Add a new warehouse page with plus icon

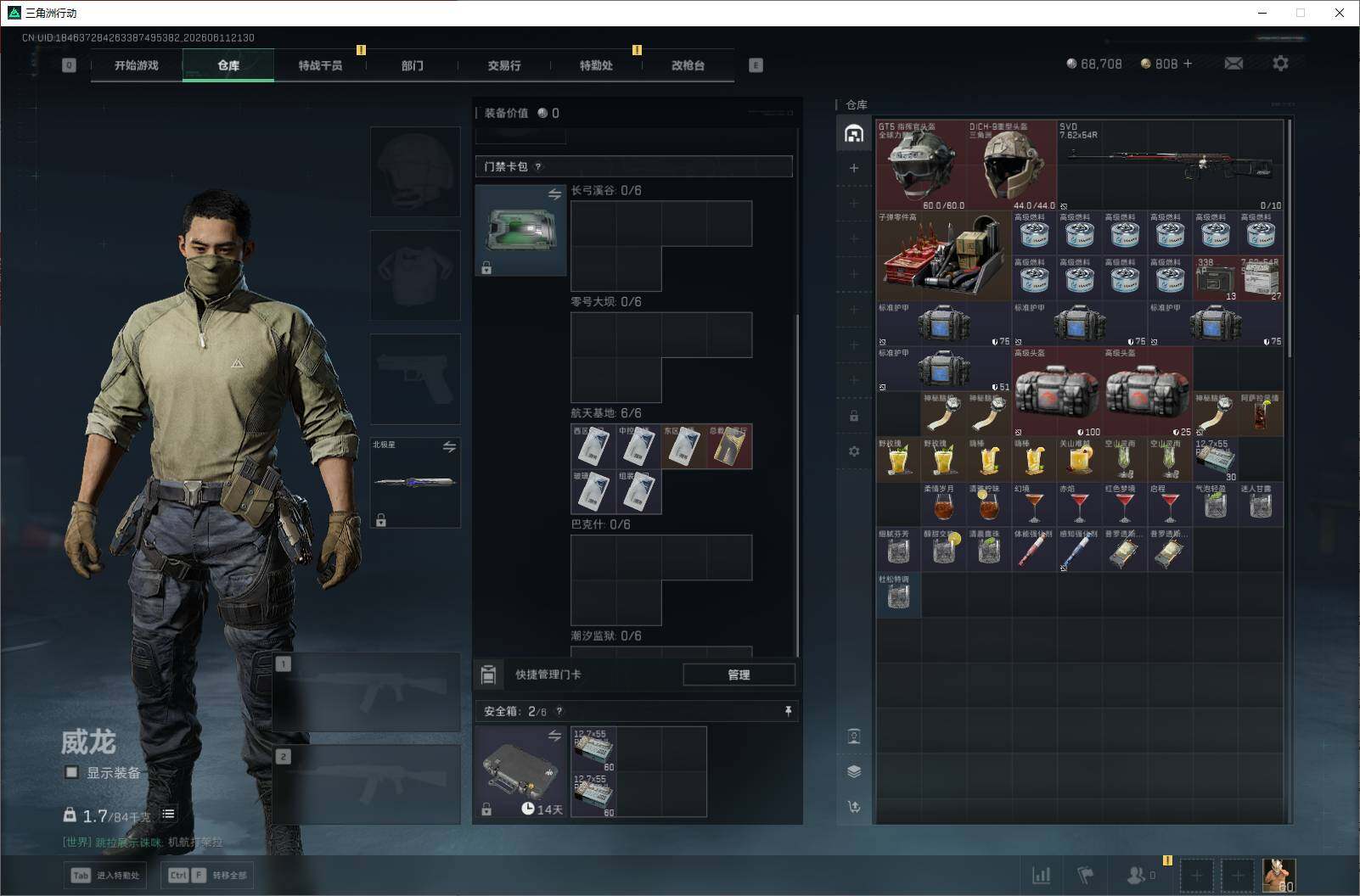[x=854, y=168]
